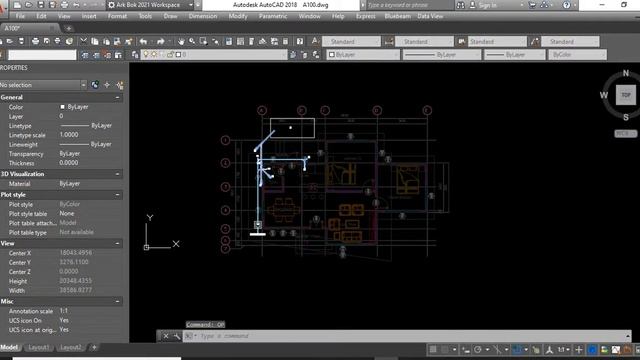Click the Plot printer icon in standard toolbar
This screenshot has width=640, height=360.
(36, 41)
